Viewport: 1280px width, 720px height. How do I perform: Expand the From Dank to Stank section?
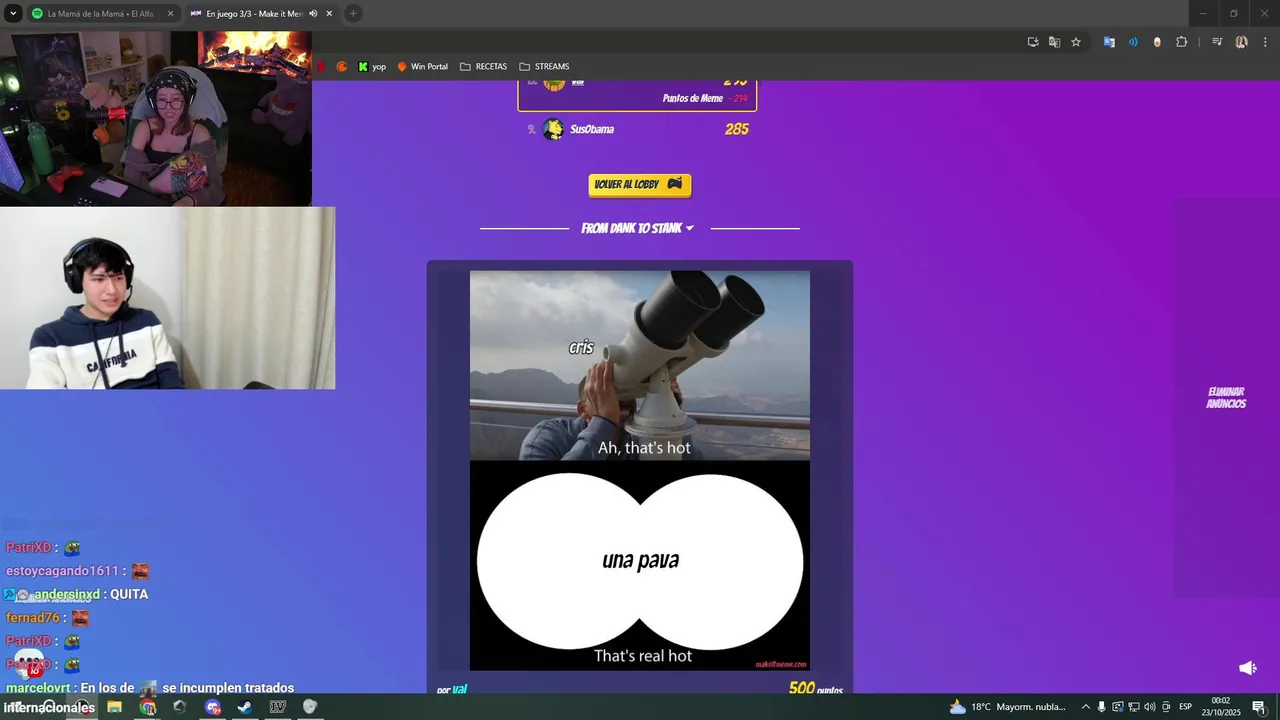[638, 228]
